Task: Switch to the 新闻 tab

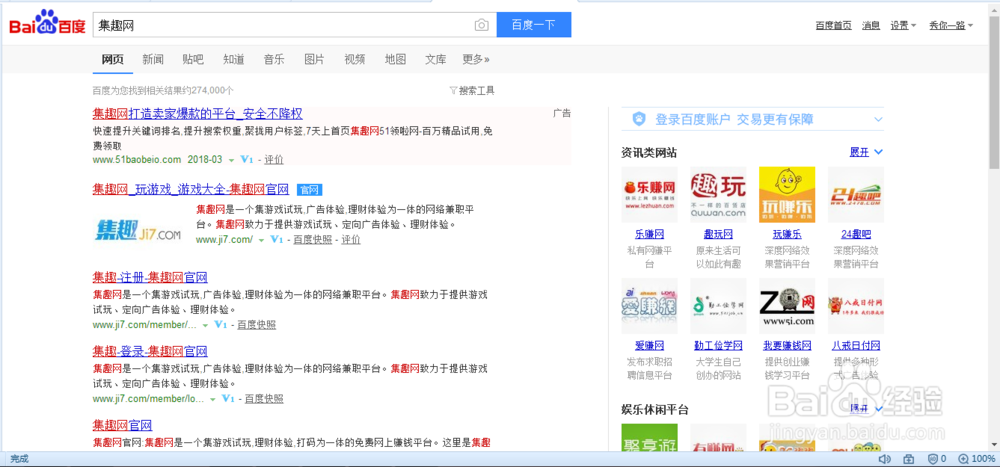Action: tap(153, 59)
